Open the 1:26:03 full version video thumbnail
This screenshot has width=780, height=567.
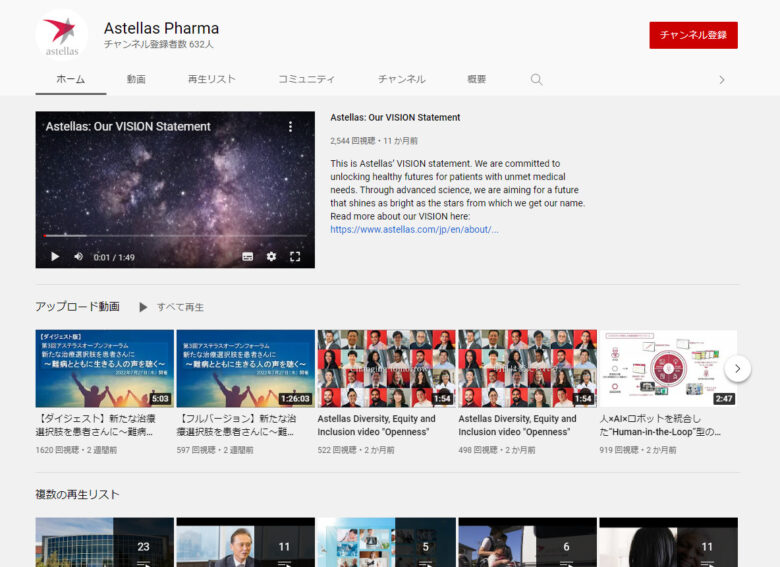246,369
